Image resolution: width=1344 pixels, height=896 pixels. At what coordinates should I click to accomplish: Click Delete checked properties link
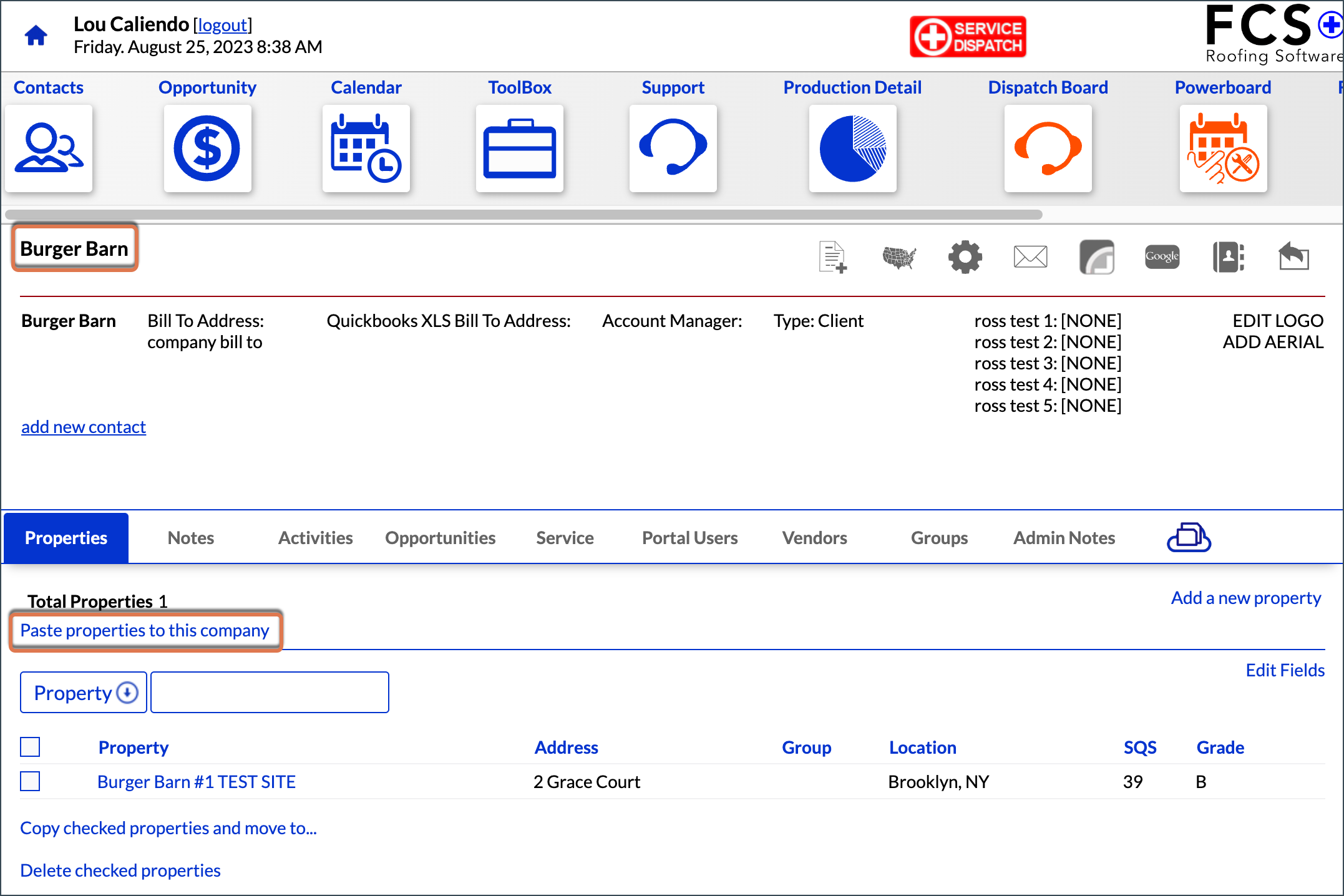click(120, 870)
